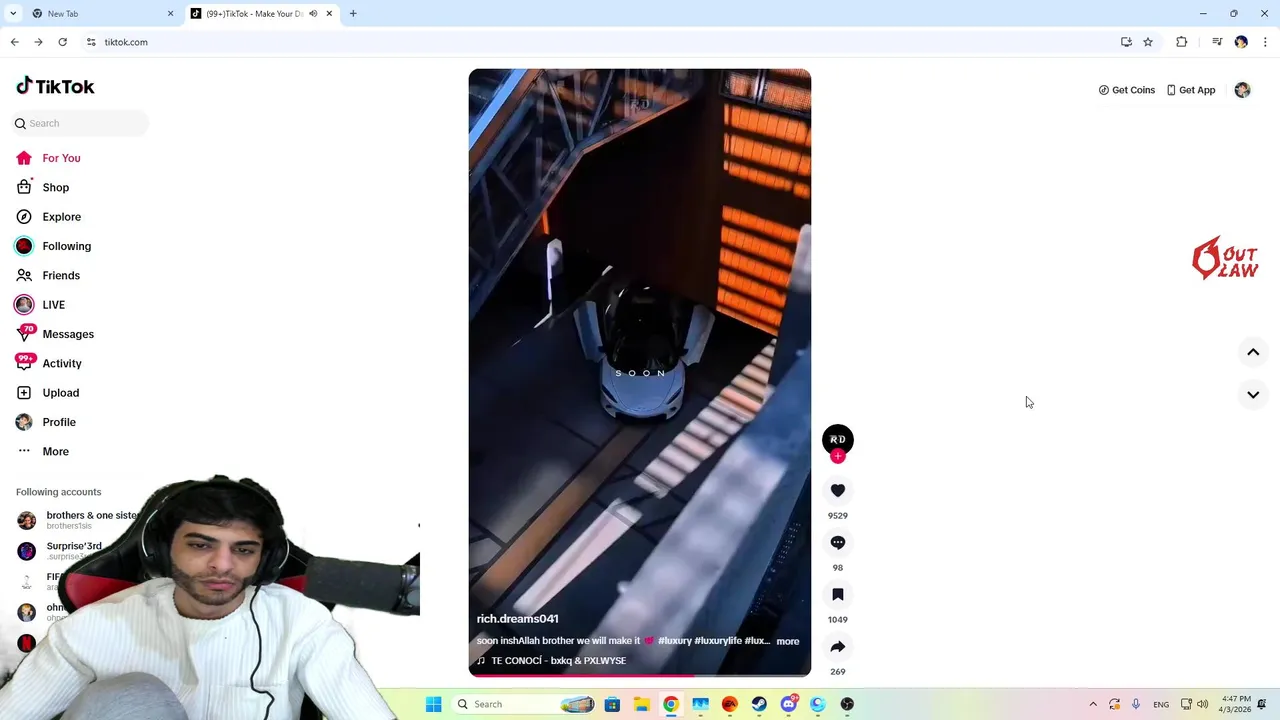The height and width of the screenshot is (720, 1280).
Task: Reload the current page
Action: (62, 42)
